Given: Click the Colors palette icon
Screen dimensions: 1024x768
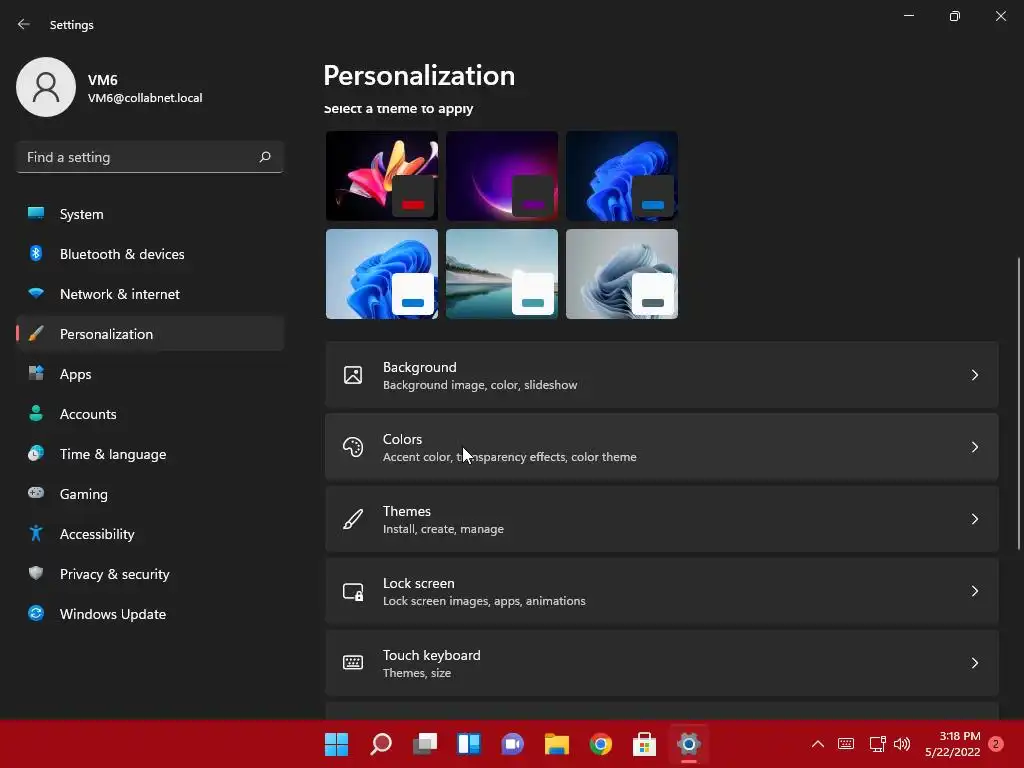Looking at the screenshot, I should (353, 447).
